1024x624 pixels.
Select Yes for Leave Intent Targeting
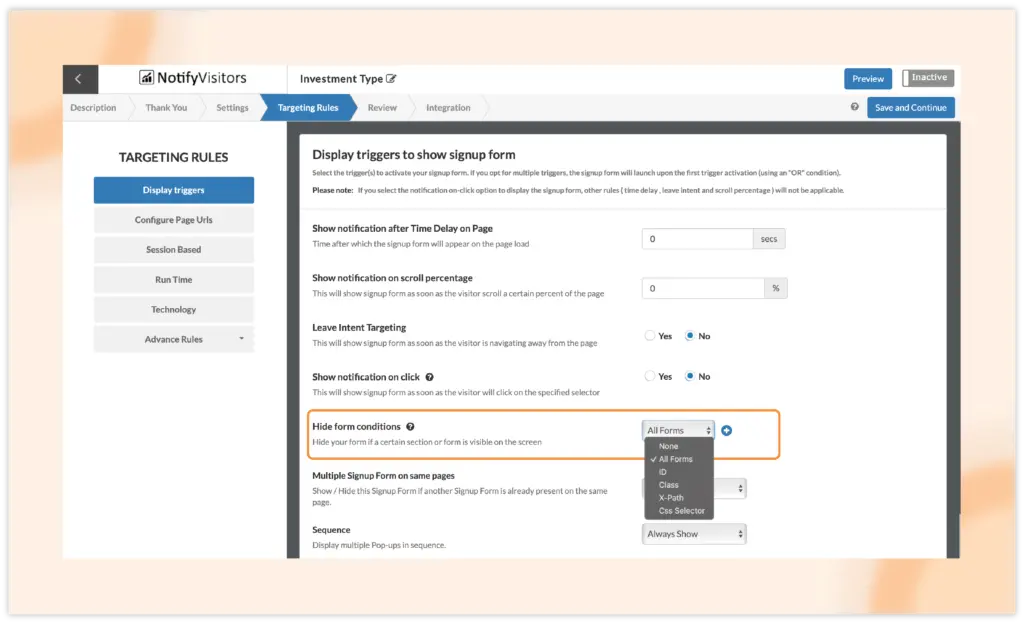650,336
